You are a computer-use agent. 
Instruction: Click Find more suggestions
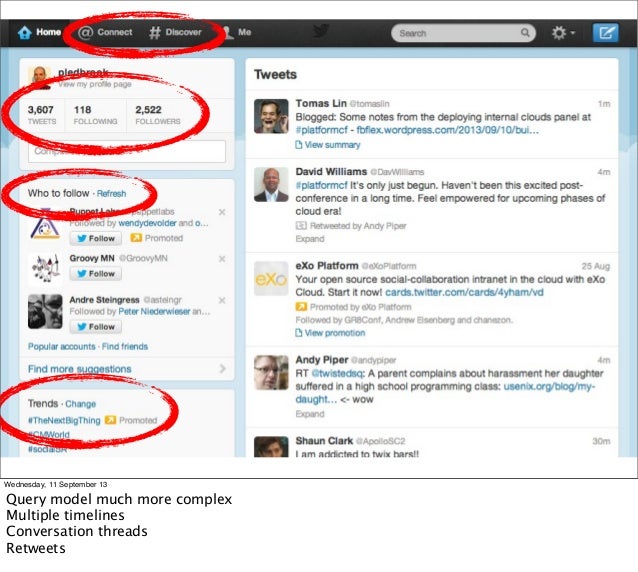pos(80,369)
